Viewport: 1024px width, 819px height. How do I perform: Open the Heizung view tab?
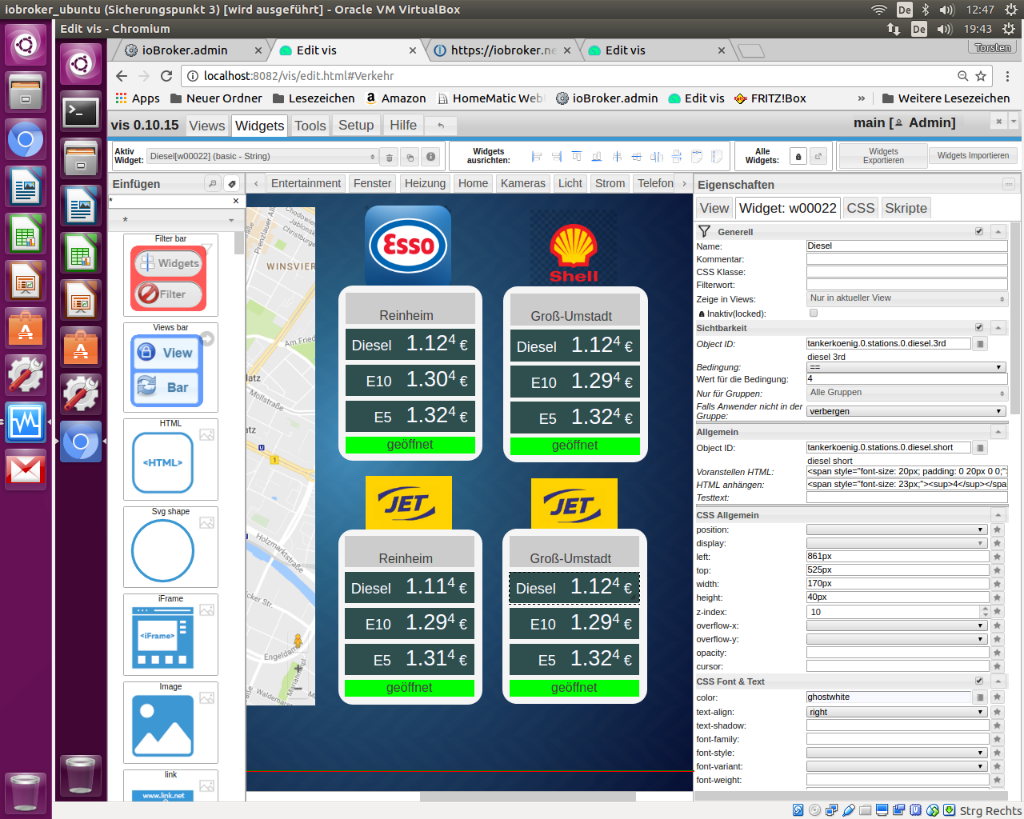(x=425, y=183)
